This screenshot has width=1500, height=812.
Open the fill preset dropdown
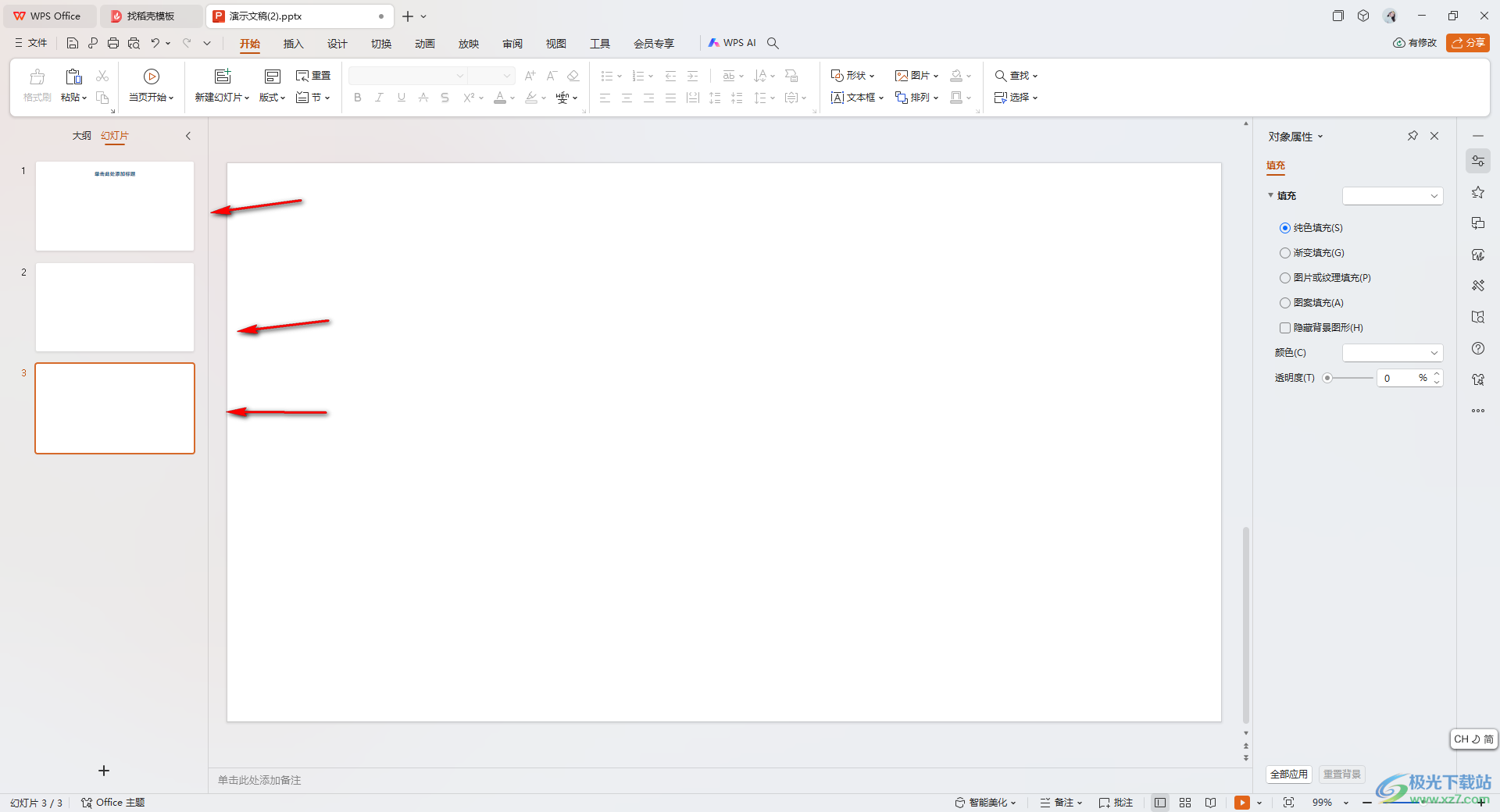pos(1392,196)
